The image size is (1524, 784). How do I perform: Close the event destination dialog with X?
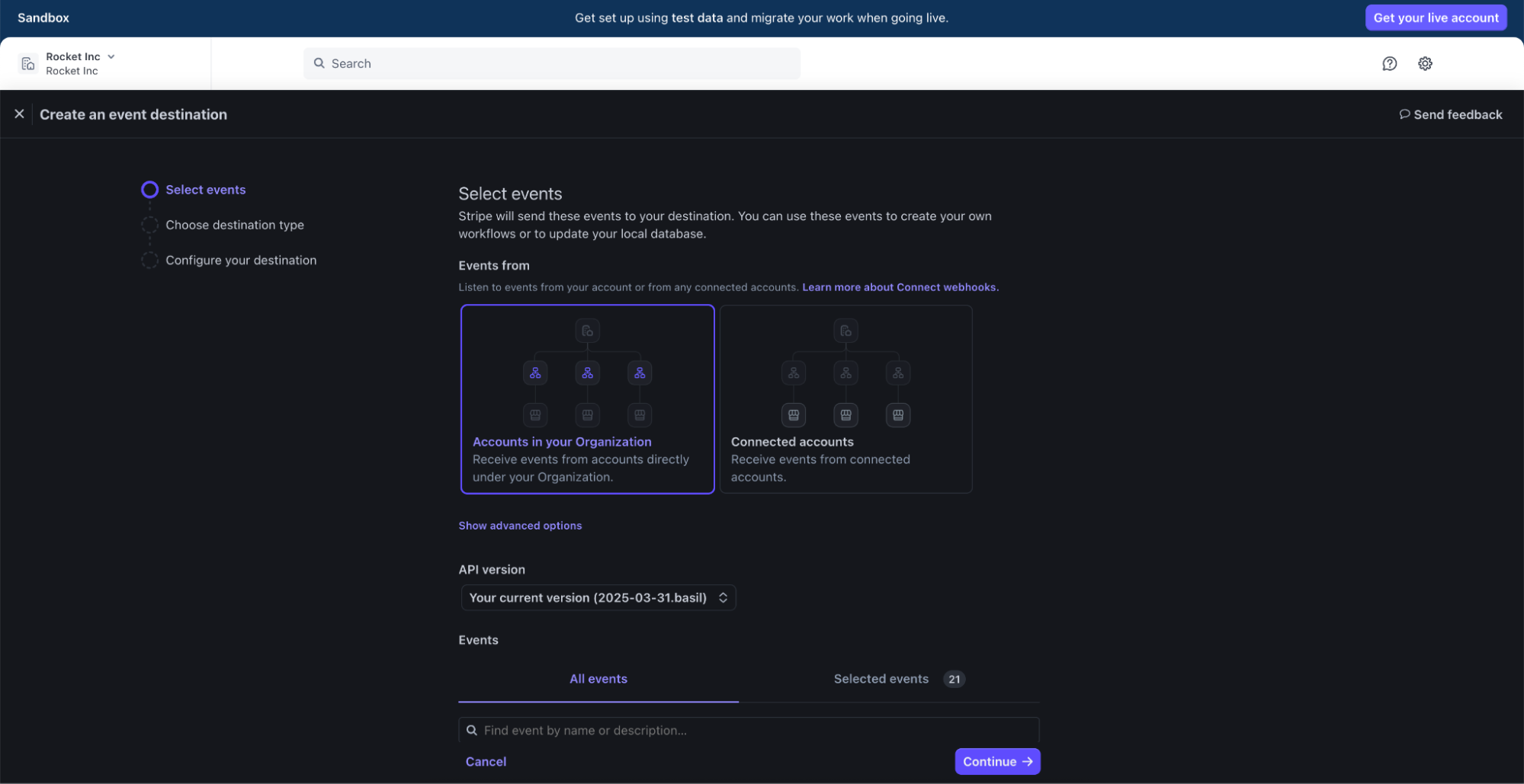tap(19, 114)
